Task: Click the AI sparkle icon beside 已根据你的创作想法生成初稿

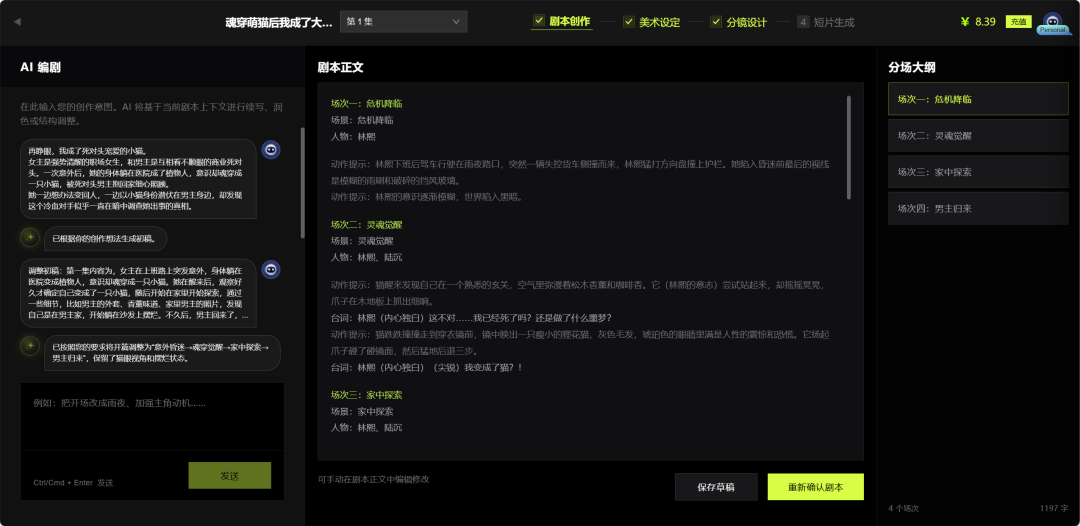Action: (x=30, y=238)
